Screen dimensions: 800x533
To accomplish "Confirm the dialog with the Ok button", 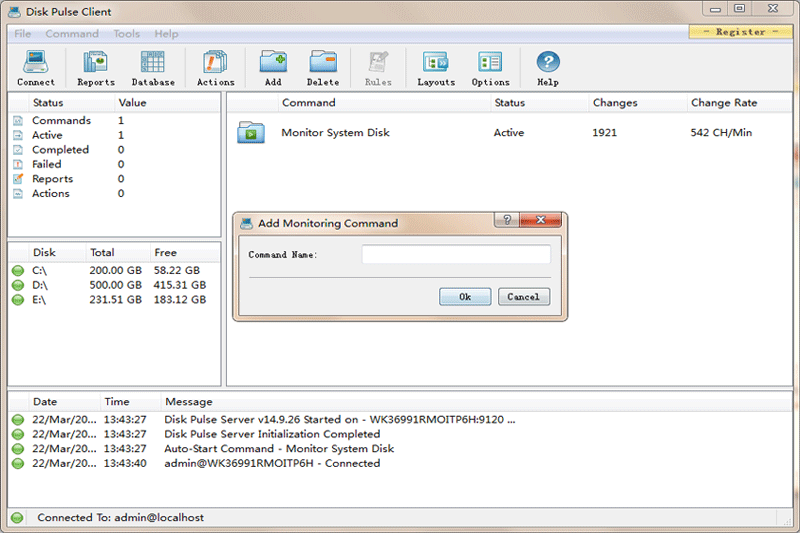I will [x=465, y=297].
